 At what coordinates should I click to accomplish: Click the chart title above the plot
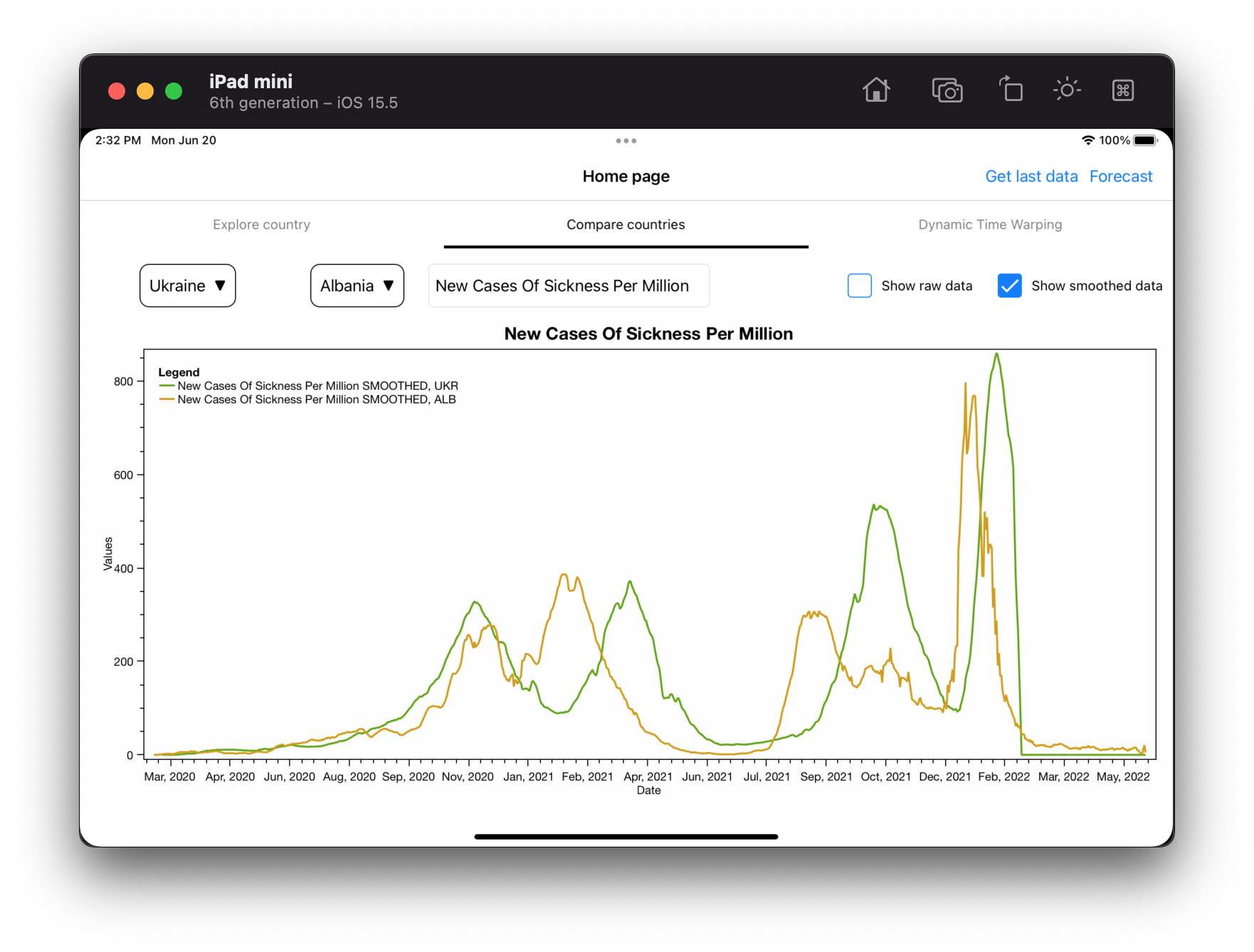[648, 334]
